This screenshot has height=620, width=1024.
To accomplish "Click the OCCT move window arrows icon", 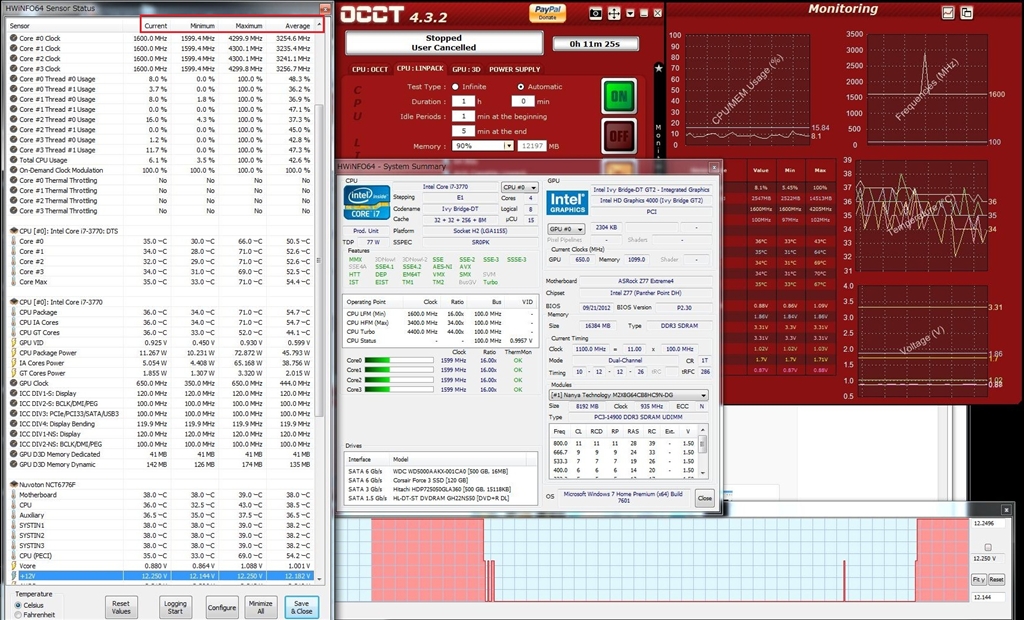I will [614, 13].
